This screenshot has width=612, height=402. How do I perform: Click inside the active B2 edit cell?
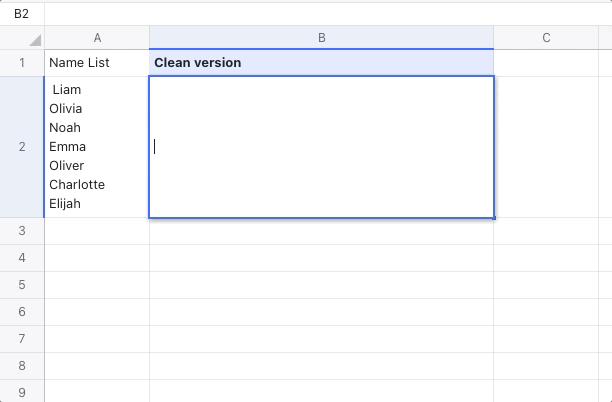pos(321,147)
